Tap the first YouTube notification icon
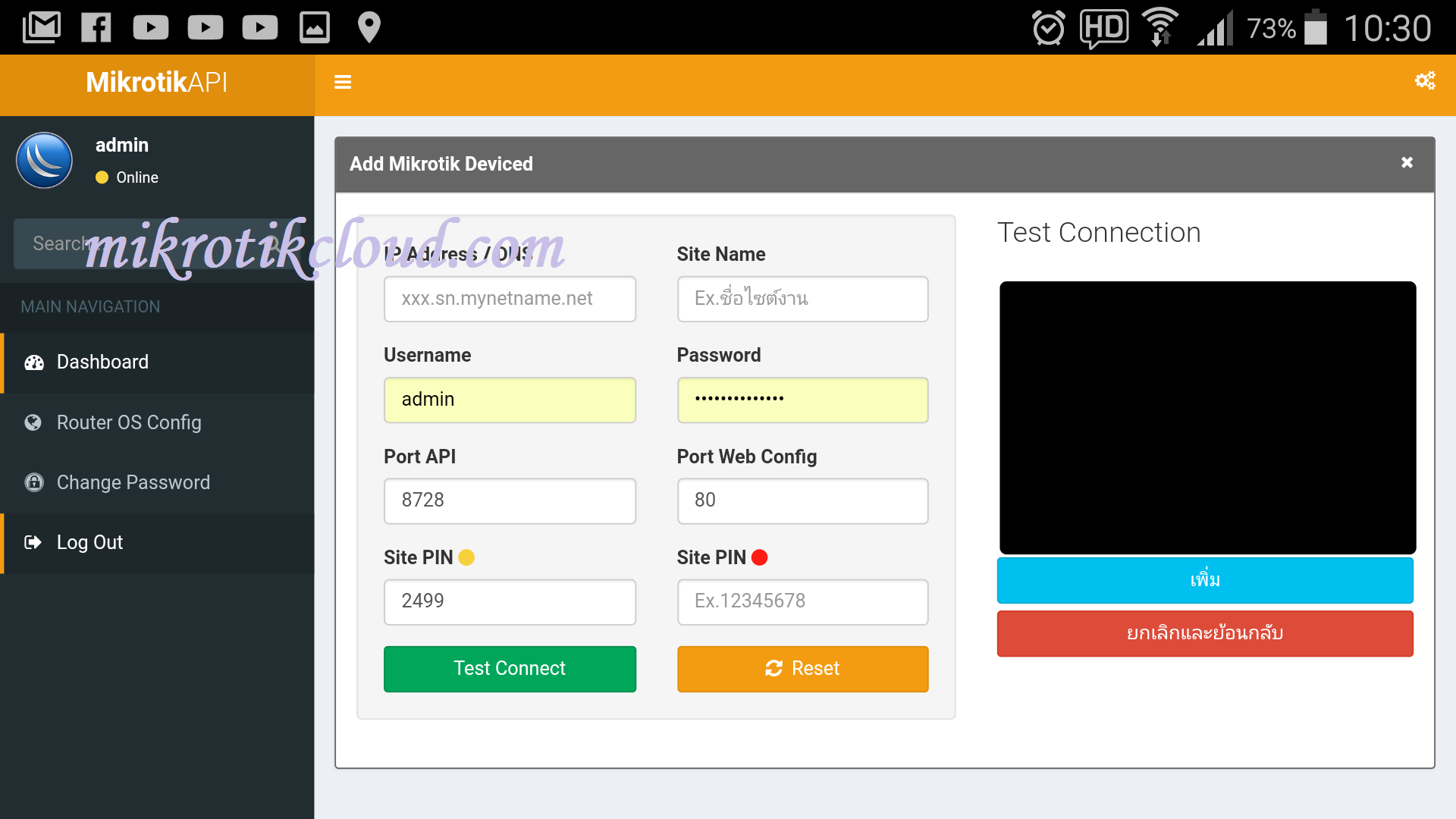Image resolution: width=1456 pixels, height=819 pixels. (x=151, y=28)
